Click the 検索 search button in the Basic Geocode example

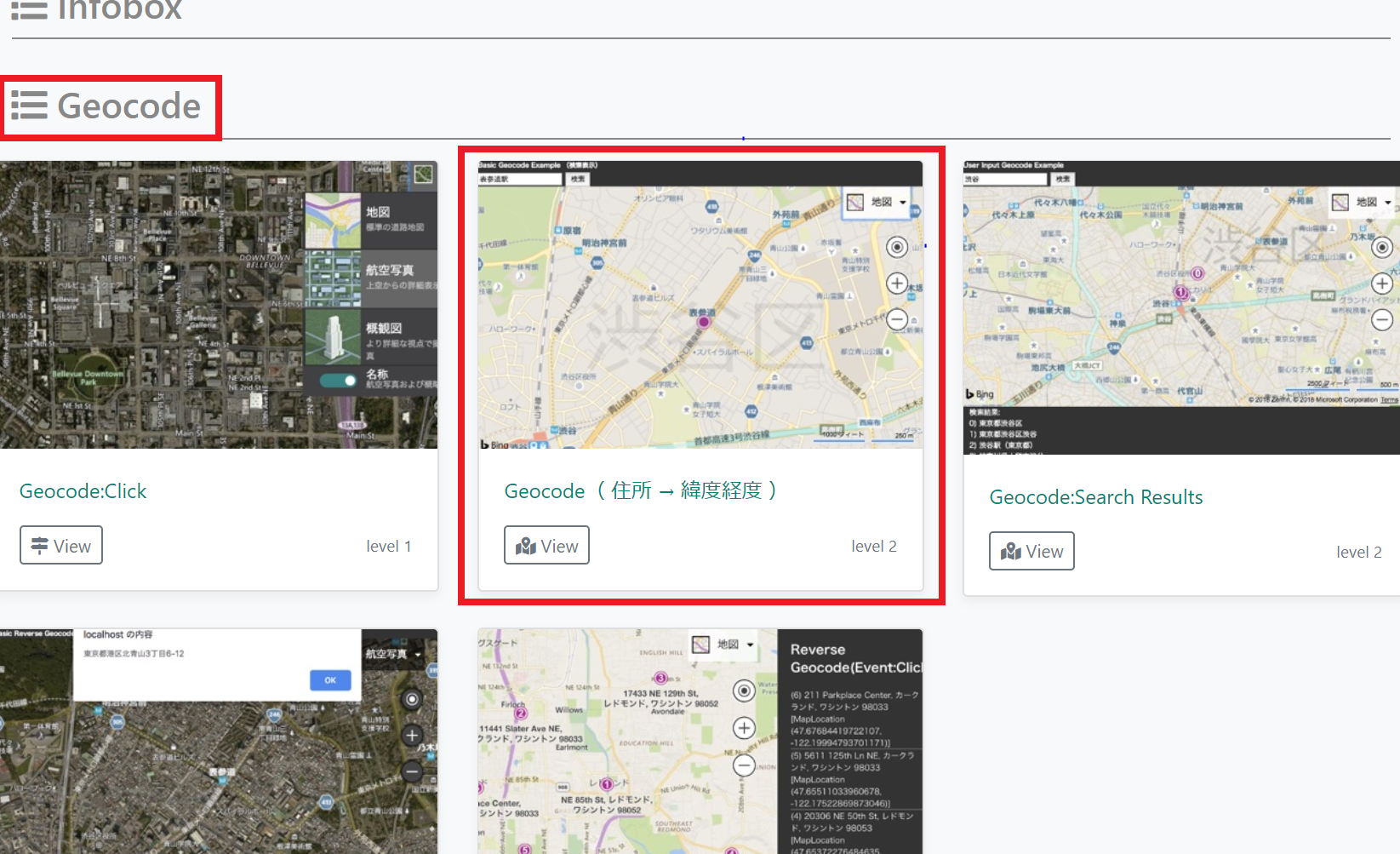[x=578, y=179]
